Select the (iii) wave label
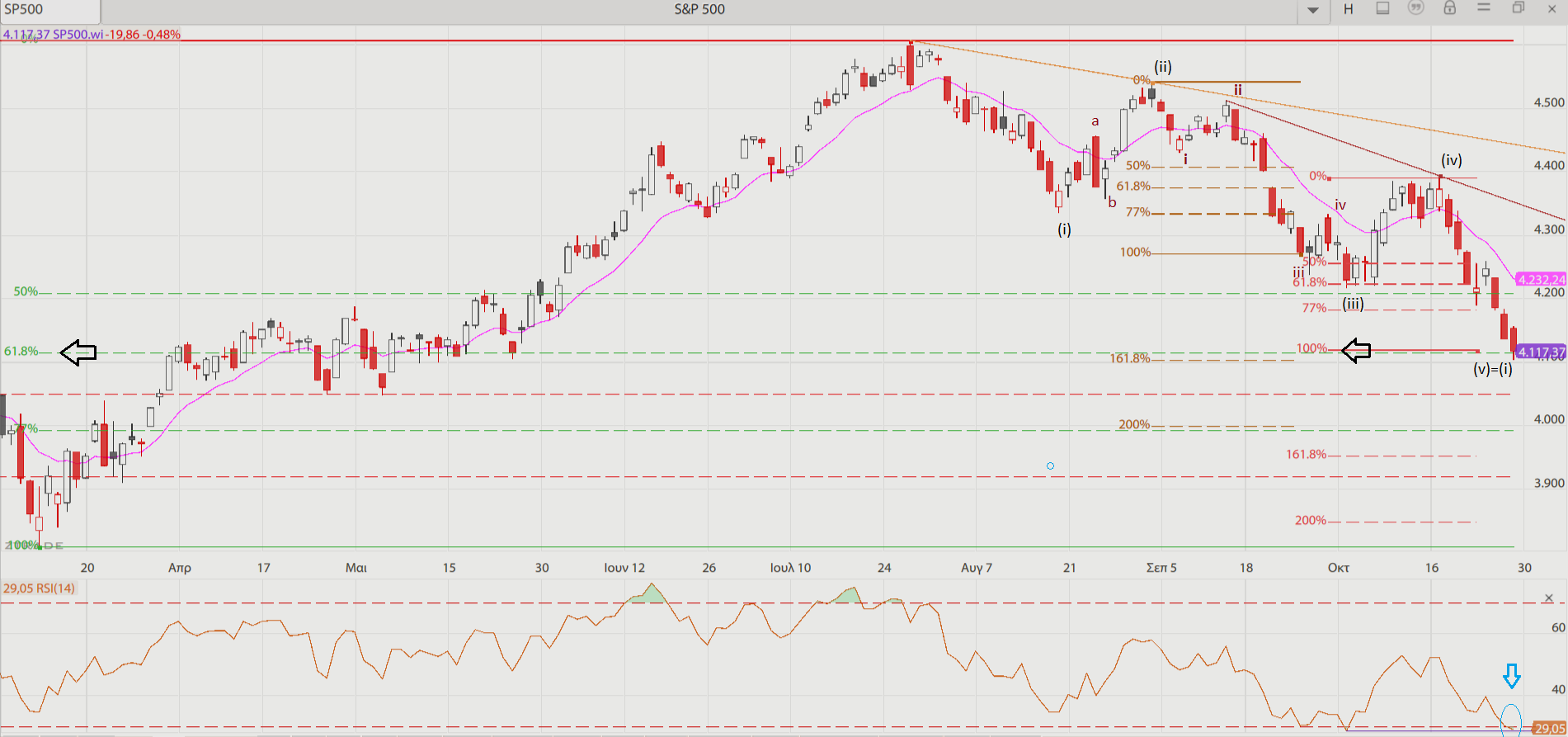 1353,304
